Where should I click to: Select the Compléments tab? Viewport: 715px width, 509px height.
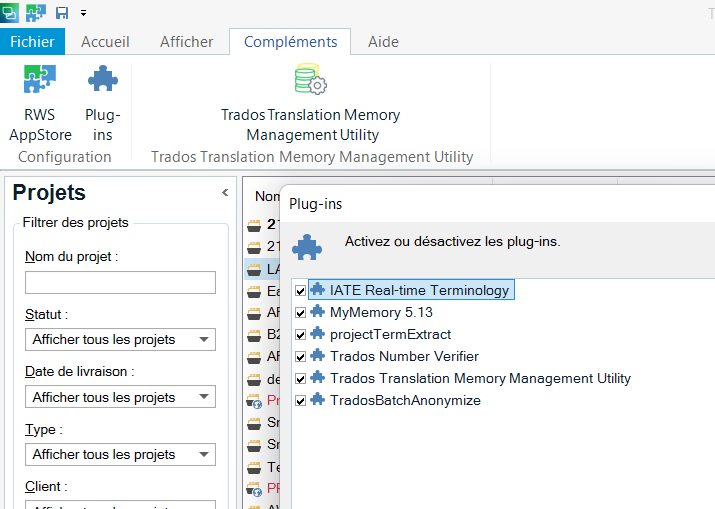(290, 42)
